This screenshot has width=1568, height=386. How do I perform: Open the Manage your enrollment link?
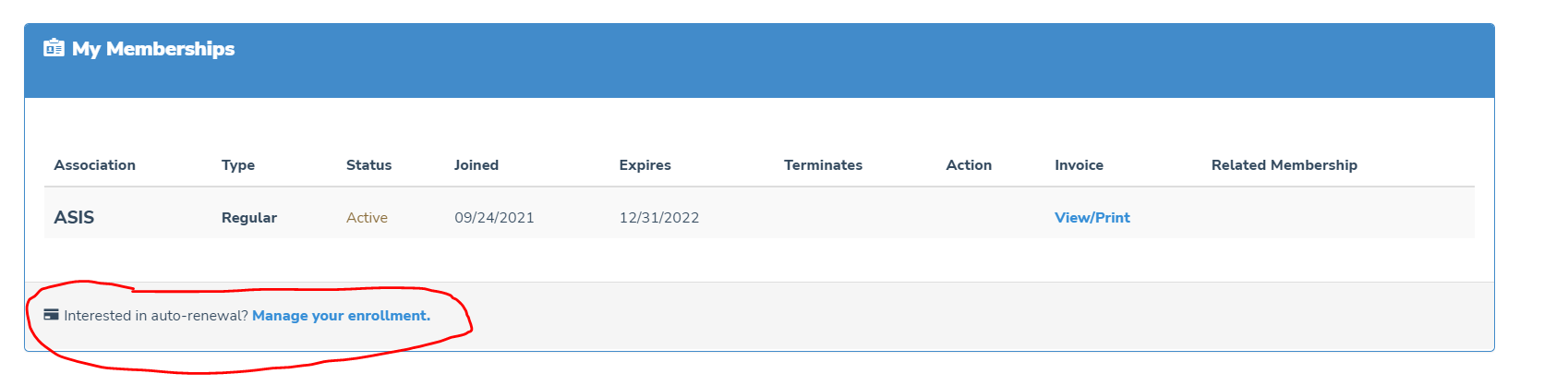(341, 316)
